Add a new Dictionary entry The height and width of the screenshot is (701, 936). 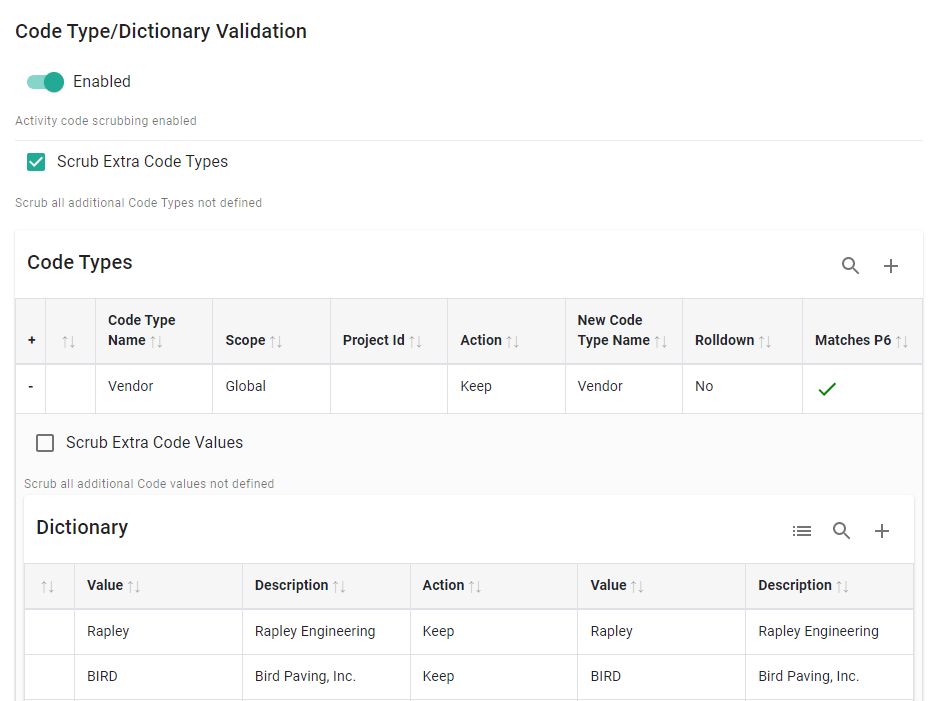tap(882, 531)
